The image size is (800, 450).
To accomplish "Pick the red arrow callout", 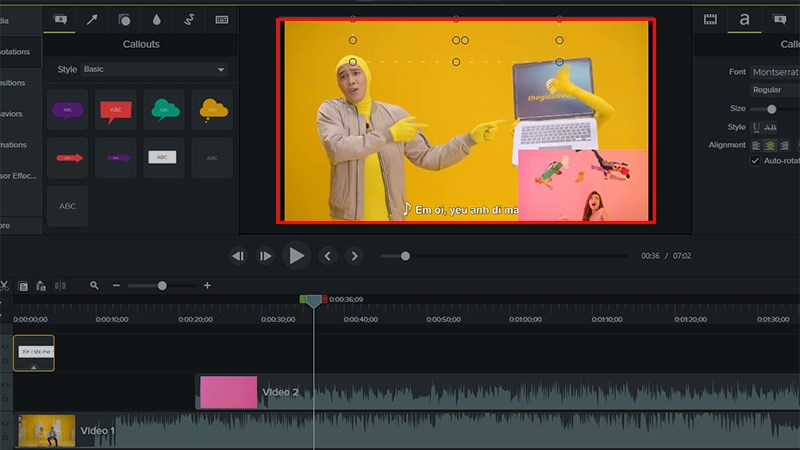I will 67,158.
